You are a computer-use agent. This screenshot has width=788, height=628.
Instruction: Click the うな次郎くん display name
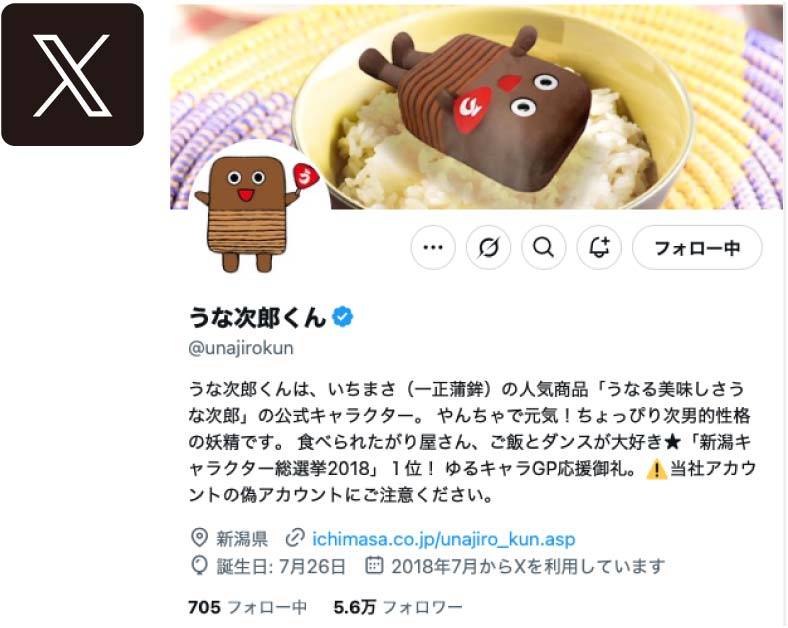click(257, 318)
